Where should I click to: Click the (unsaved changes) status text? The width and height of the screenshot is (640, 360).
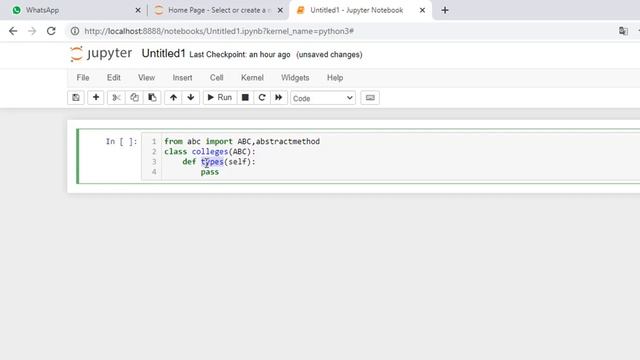coord(329,55)
